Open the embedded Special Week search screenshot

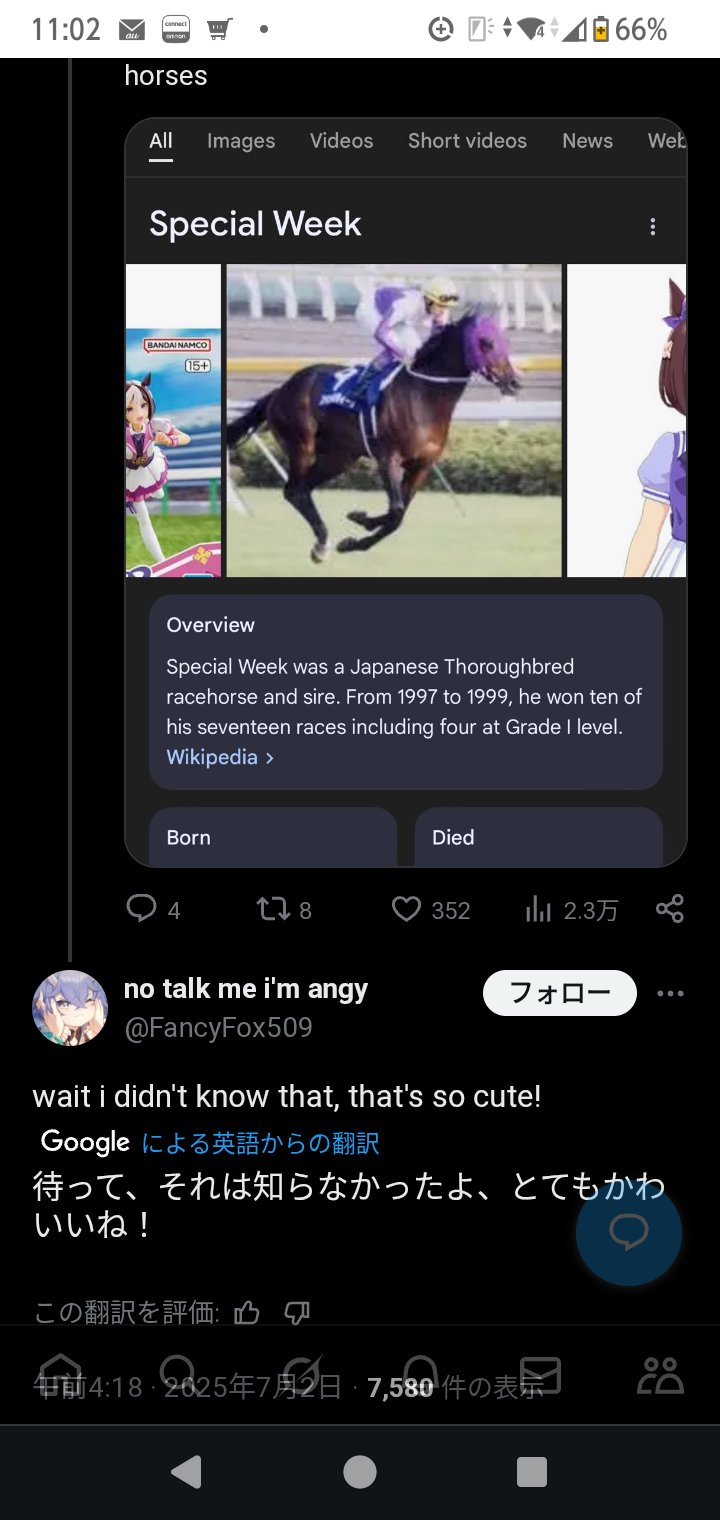pyautogui.click(x=406, y=492)
